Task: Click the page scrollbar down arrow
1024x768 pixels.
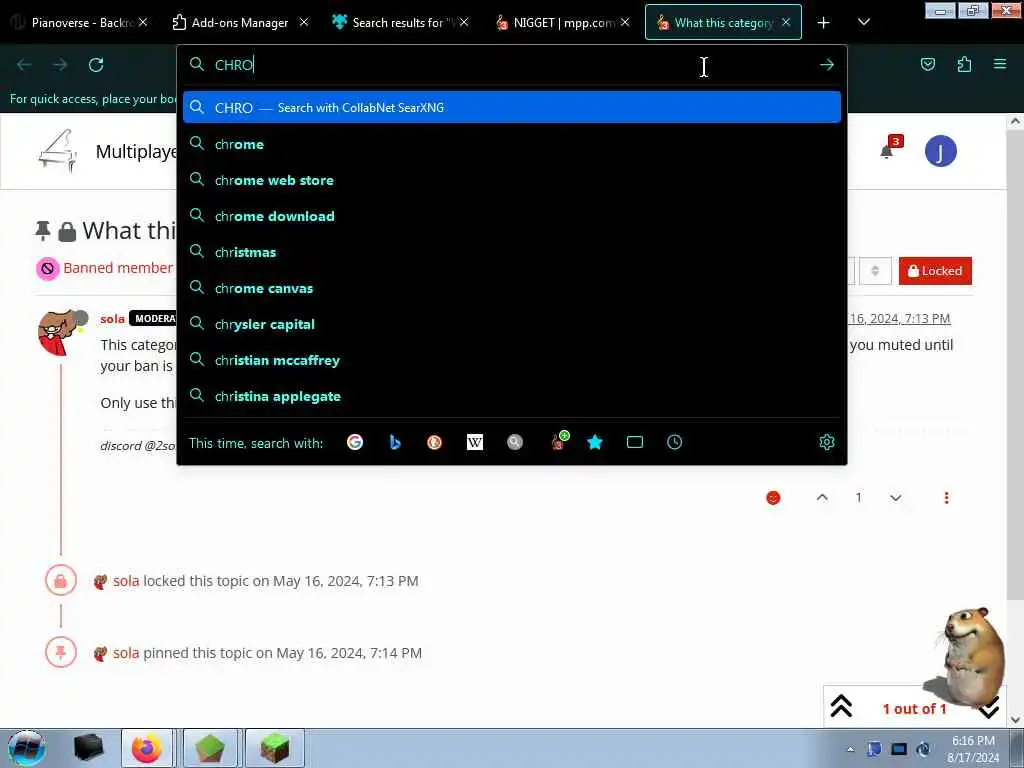Action: pyautogui.click(x=1015, y=719)
